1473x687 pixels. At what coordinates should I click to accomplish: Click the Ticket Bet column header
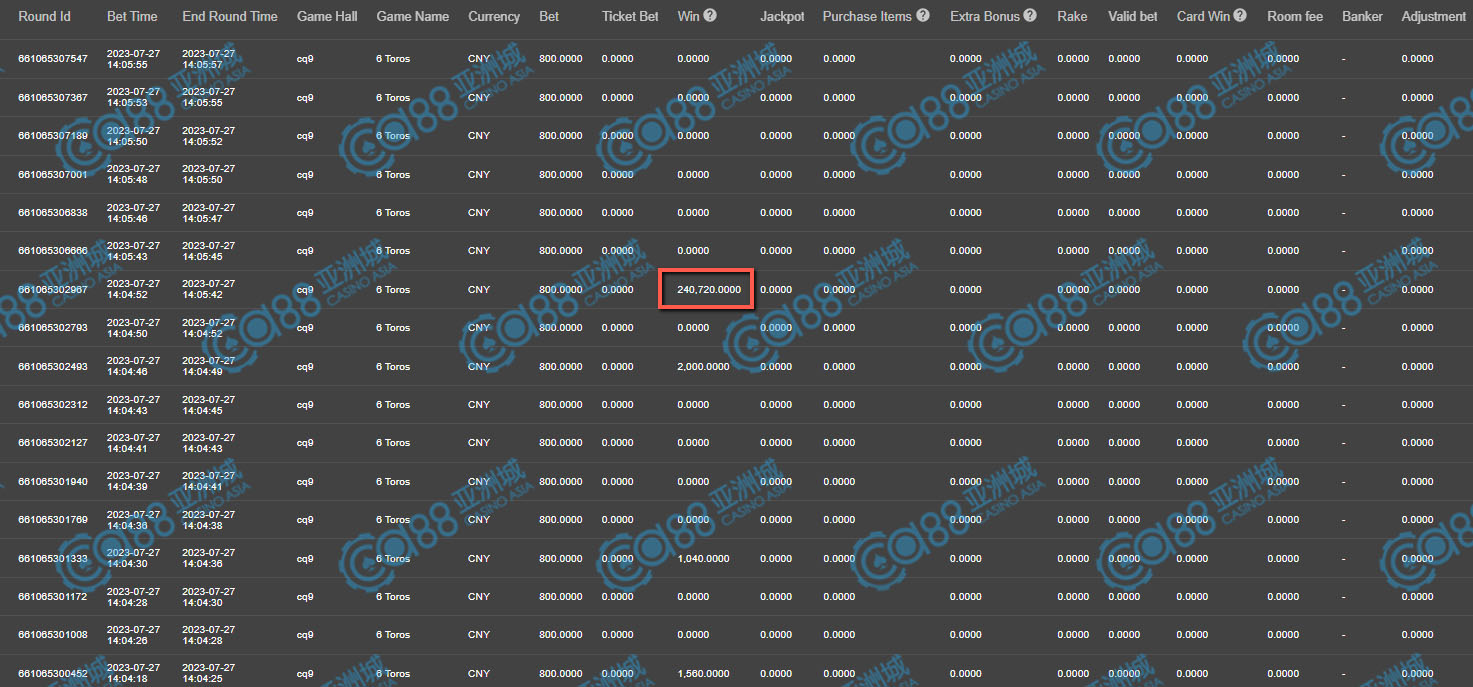point(630,16)
